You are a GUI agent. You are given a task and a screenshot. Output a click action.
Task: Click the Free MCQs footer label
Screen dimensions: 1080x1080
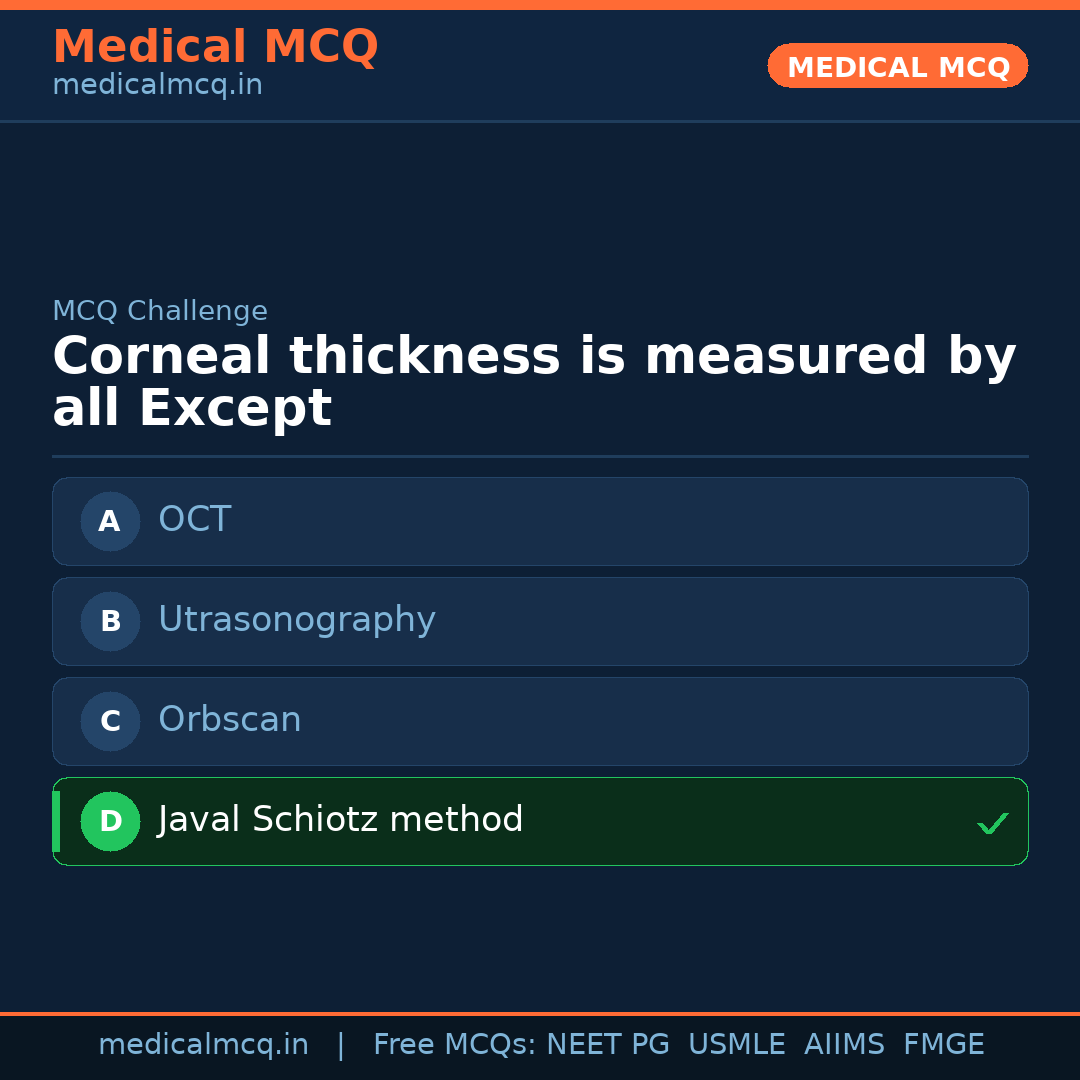point(455,1045)
